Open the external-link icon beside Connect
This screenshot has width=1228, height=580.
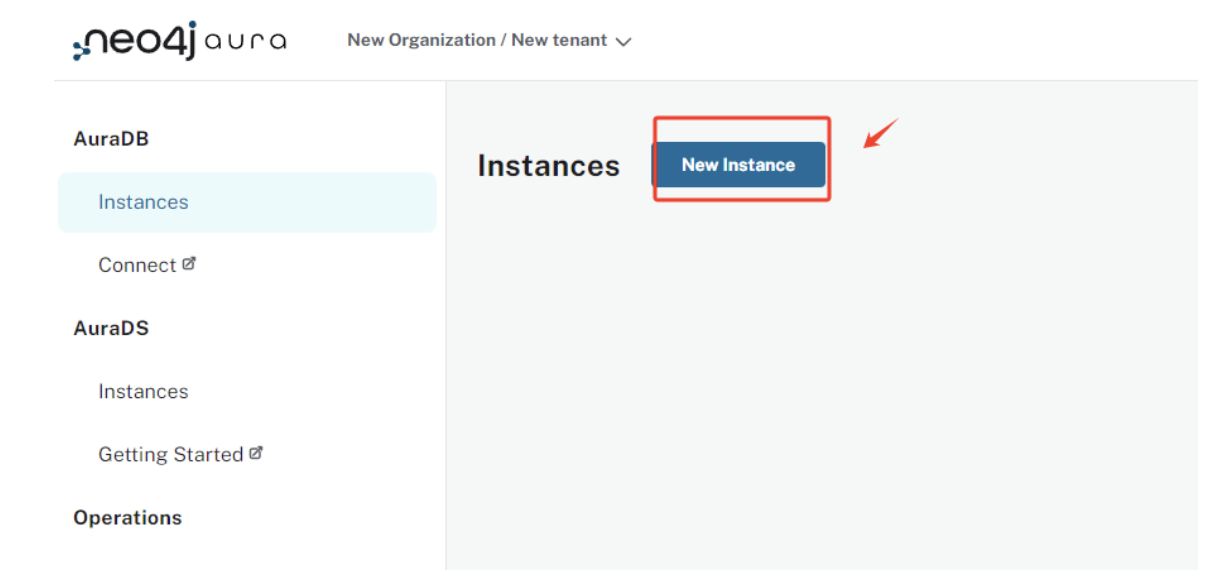coord(189,264)
